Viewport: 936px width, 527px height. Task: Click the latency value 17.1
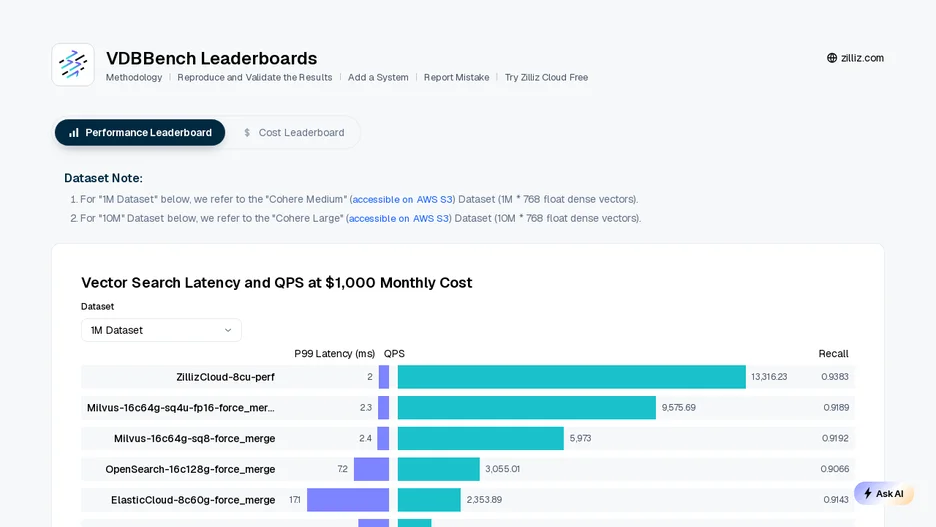(295, 500)
